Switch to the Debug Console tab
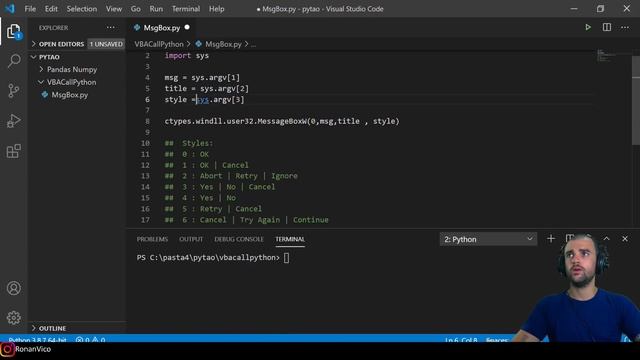Viewport: 640px width, 360px height. pyautogui.click(x=239, y=239)
